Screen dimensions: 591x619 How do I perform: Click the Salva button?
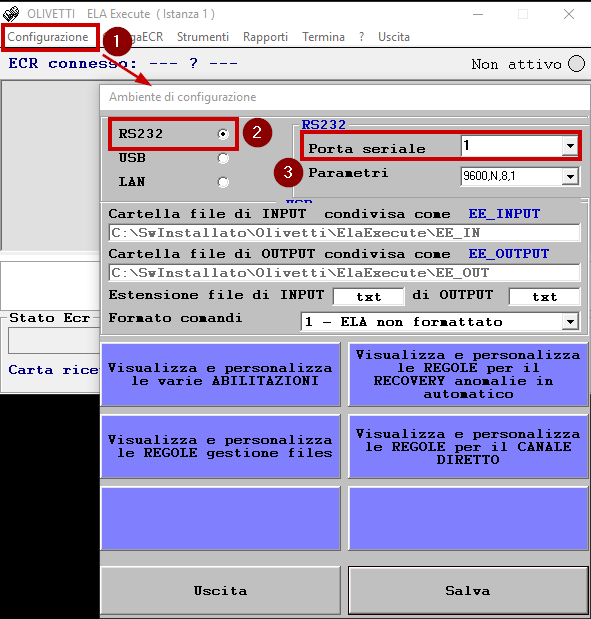click(x=468, y=591)
